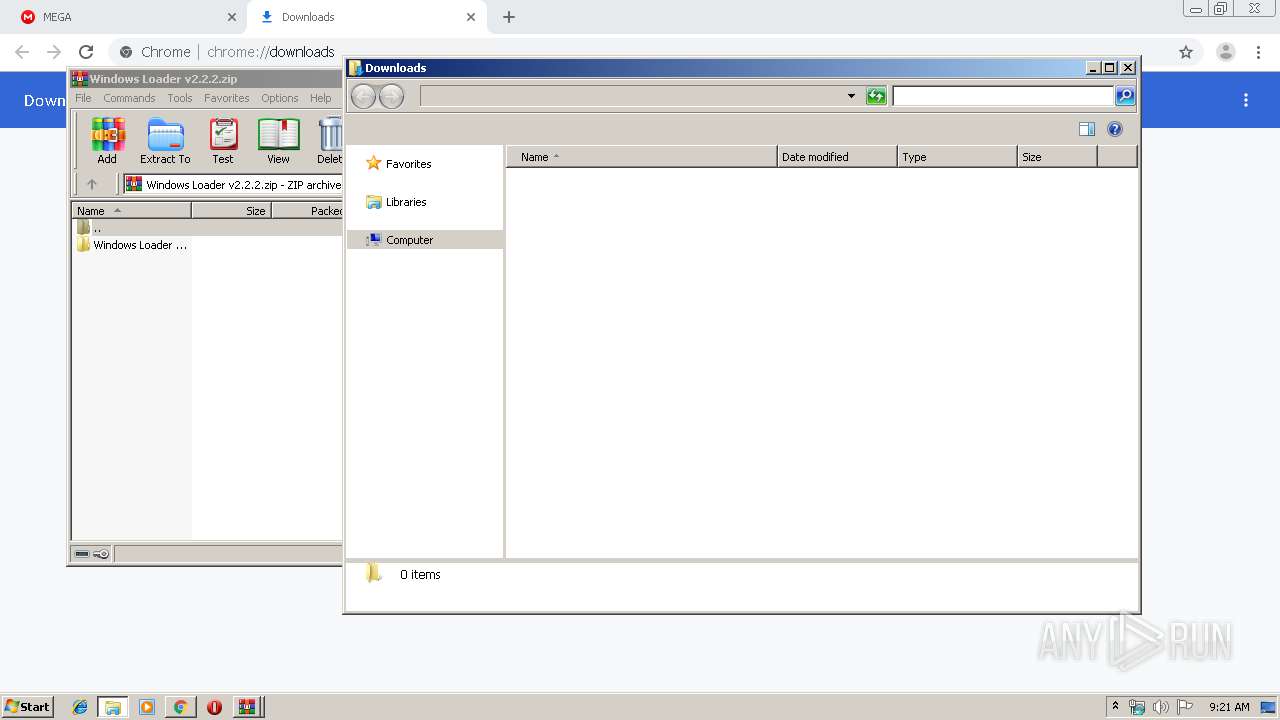Click Back button in Downloads explorer window
The width and height of the screenshot is (1280, 720).
[x=363, y=96]
